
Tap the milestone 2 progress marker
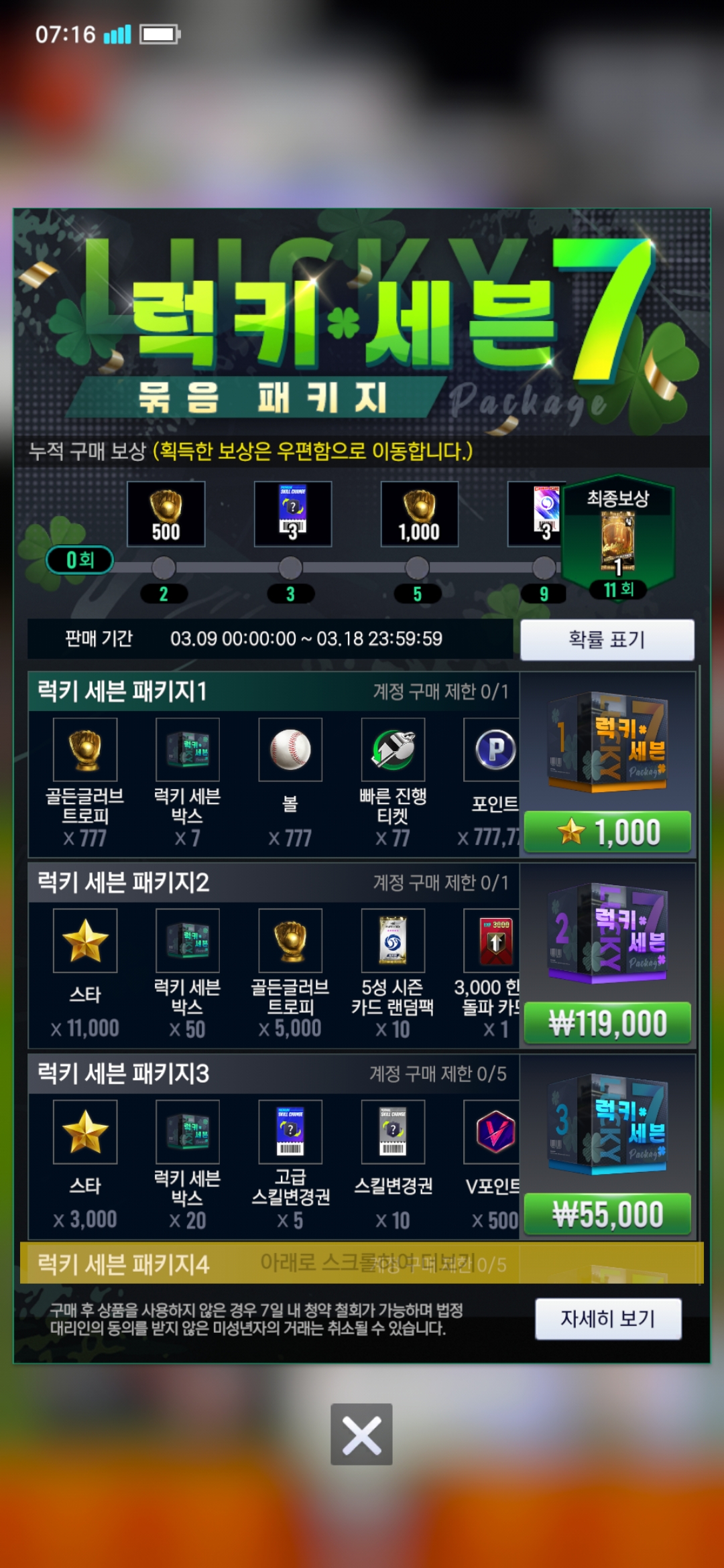pyautogui.click(x=164, y=568)
